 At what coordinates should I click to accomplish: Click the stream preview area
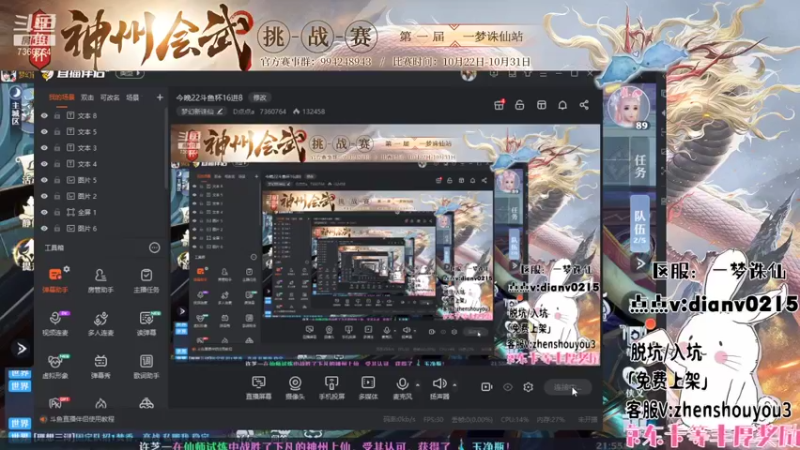pyautogui.click(x=386, y=245)
